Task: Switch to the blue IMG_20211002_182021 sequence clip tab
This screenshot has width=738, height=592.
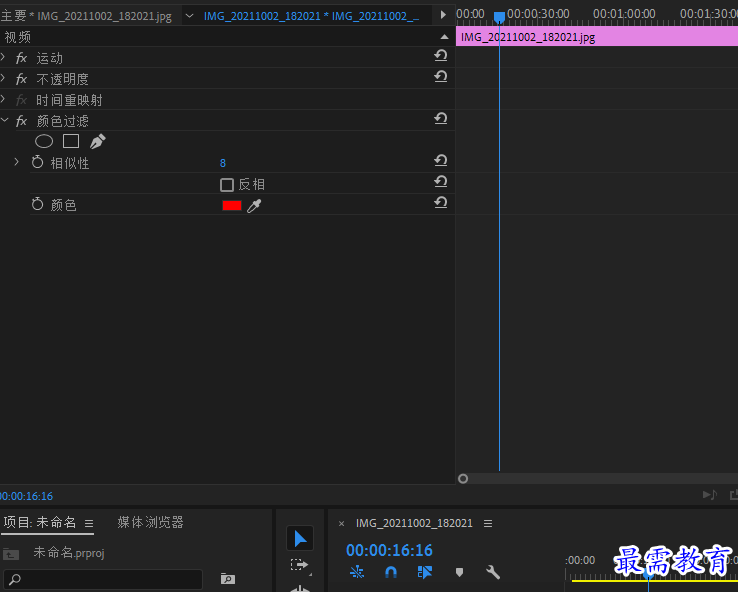Action: (312, 16)
